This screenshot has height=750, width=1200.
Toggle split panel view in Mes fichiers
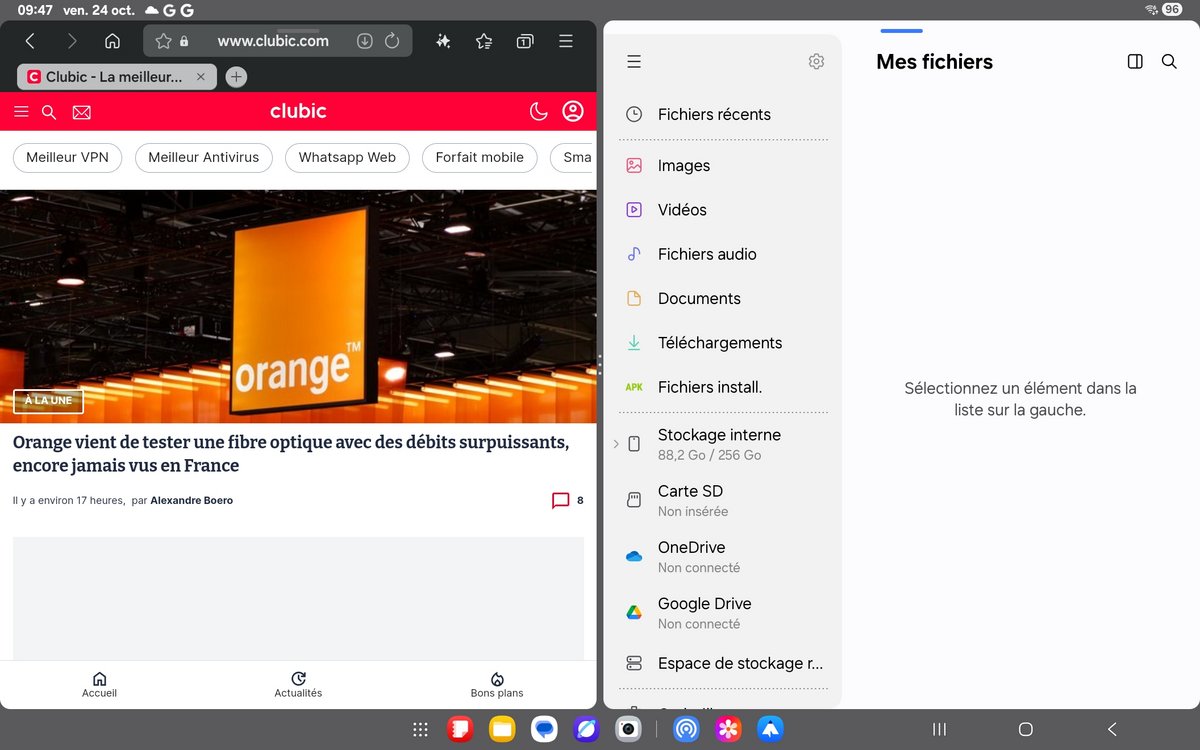pos(1135,62)
